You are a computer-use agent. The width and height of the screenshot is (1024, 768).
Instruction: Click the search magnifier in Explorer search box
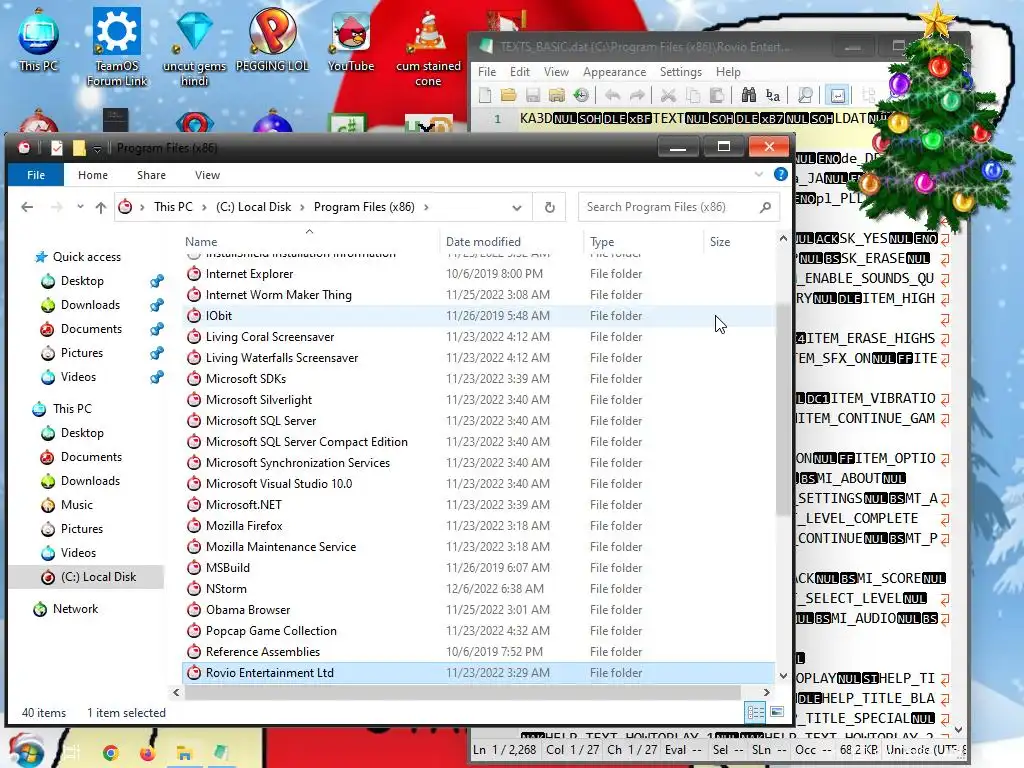click(765, 207)
